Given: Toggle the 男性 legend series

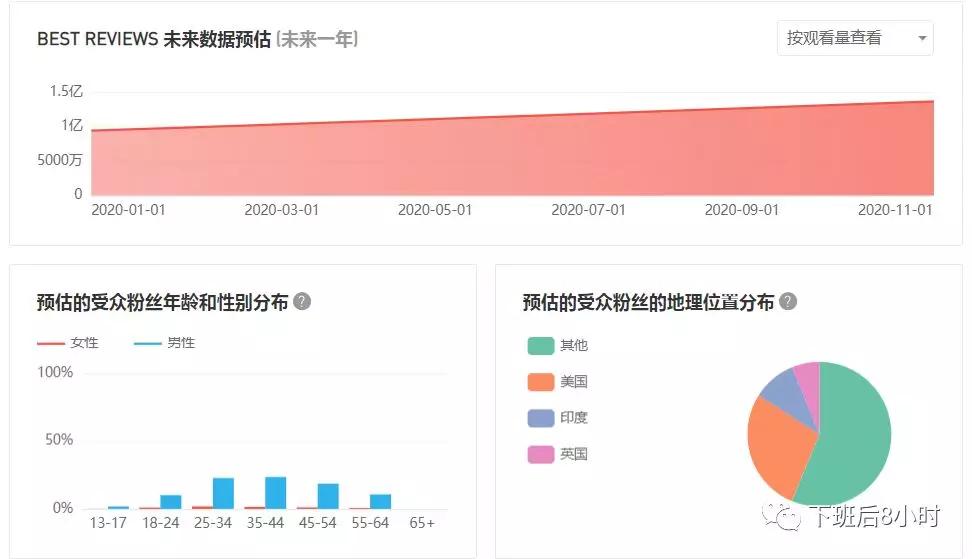Looking at the screenshot, I should [165, 343].
